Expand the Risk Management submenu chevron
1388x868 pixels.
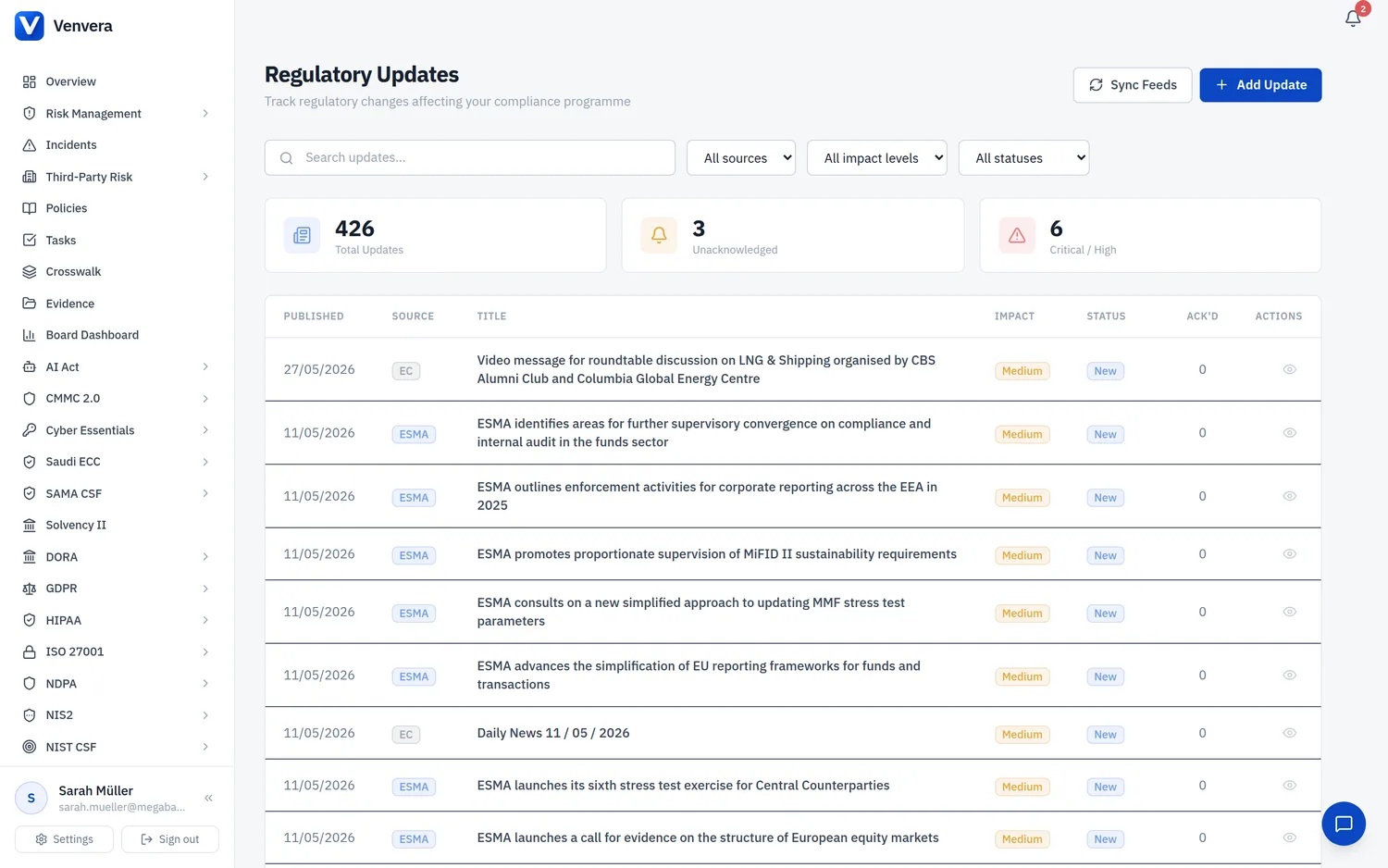(x=205, y=114)
